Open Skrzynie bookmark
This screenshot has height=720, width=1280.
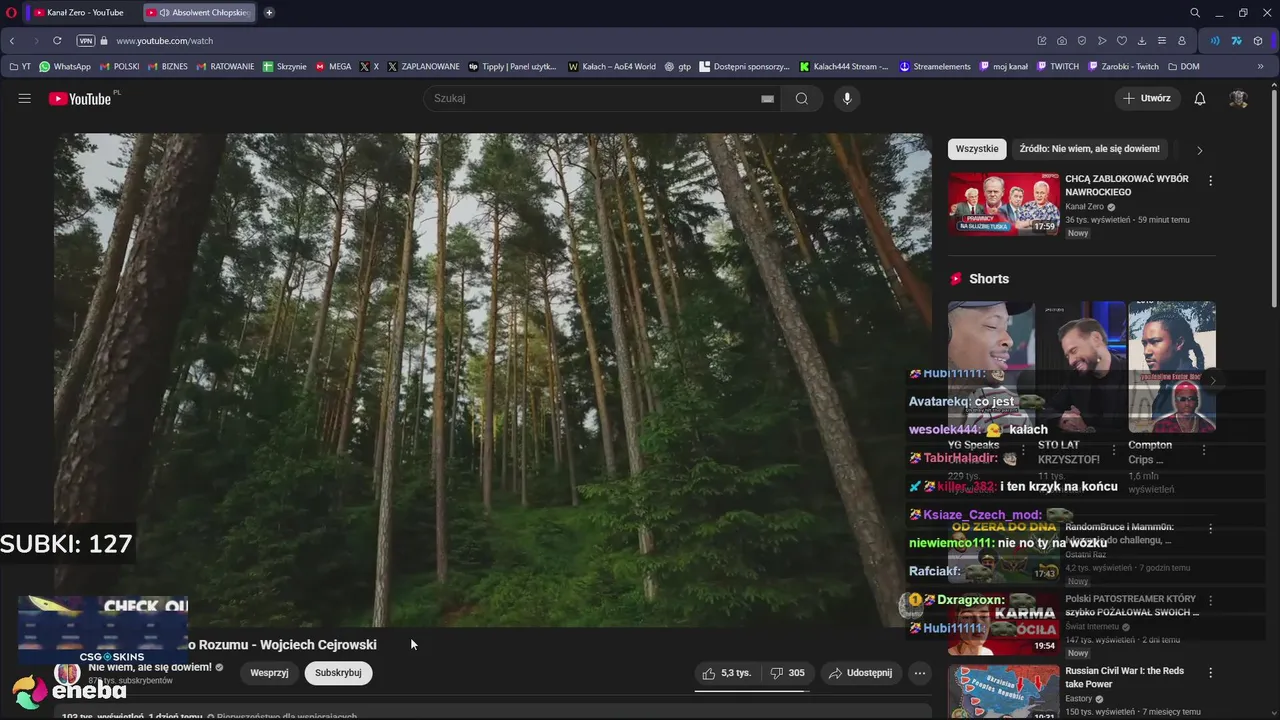(x=285, y=67)
